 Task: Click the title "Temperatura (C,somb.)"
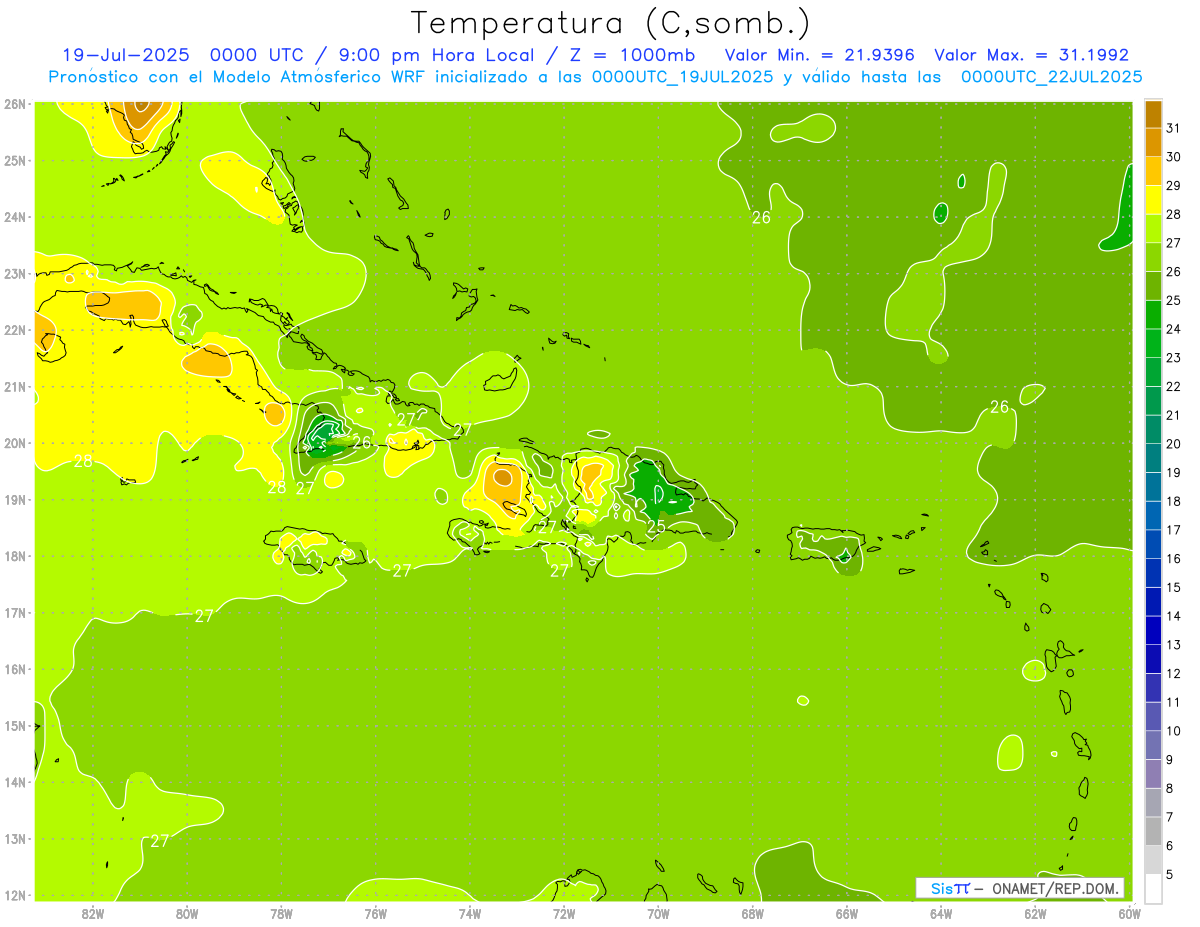point(610,23)
